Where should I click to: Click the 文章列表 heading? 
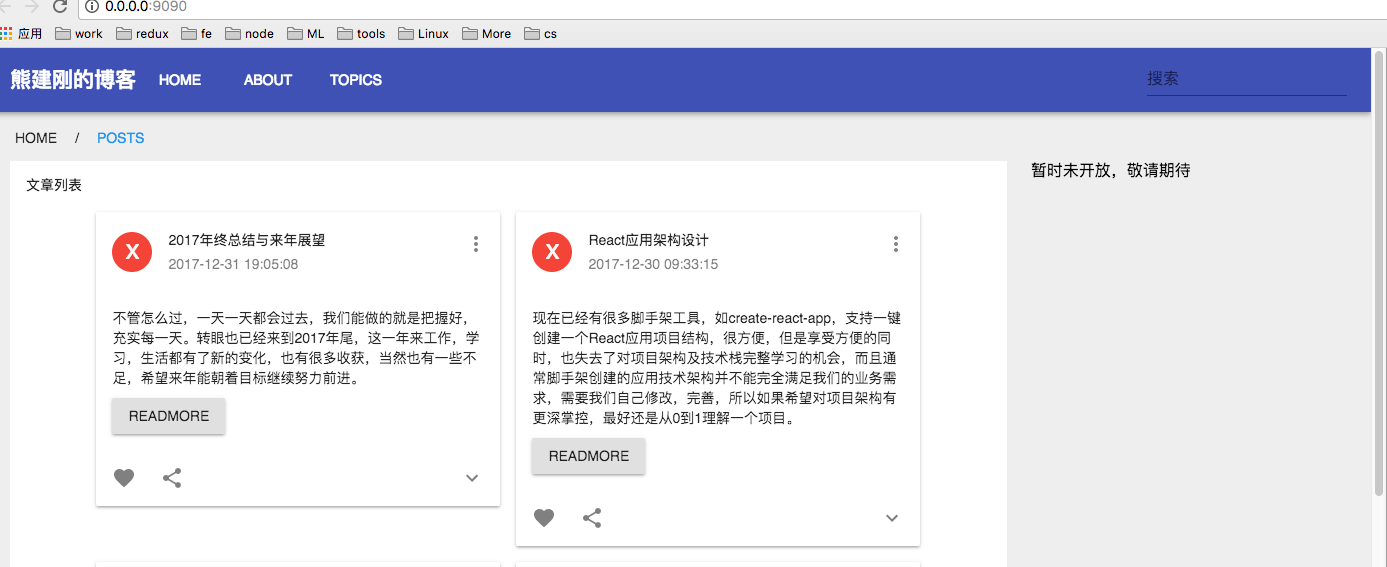[x=54, y=185]
